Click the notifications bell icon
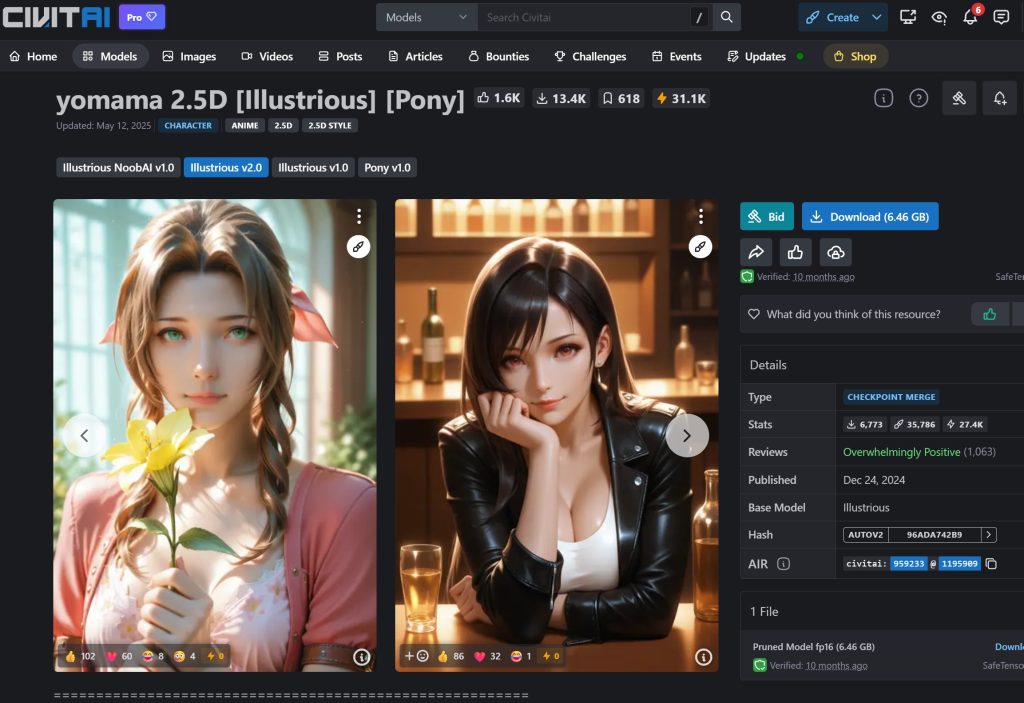The height and width of the screenshot is (703, 1024). tap(969, 17)
